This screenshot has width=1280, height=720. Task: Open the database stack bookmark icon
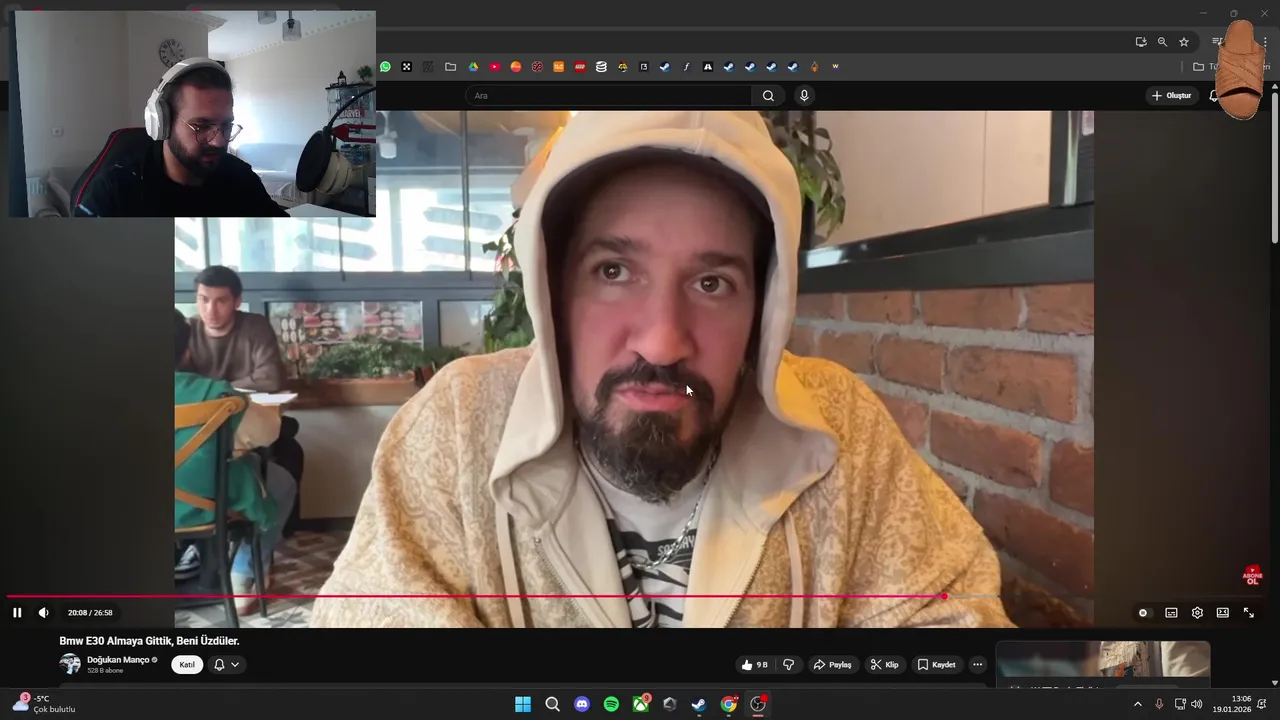click(601, 67)
